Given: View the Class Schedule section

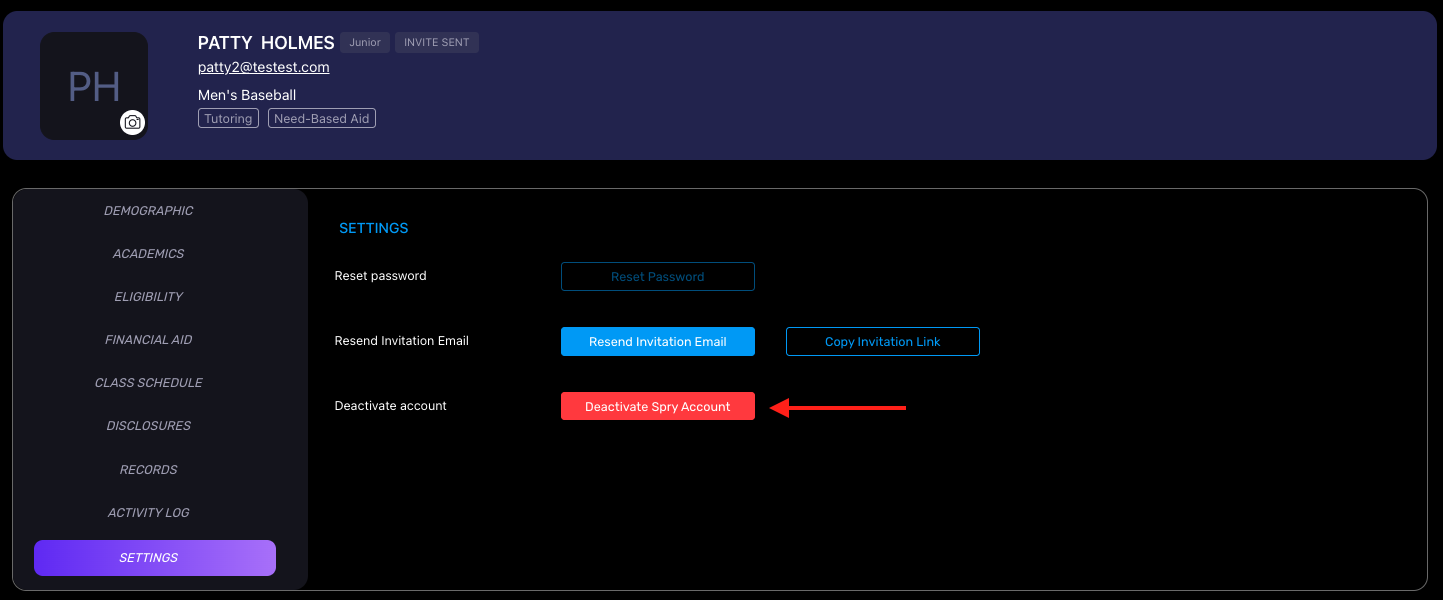Looking at the screenshot, I should 149,383.
